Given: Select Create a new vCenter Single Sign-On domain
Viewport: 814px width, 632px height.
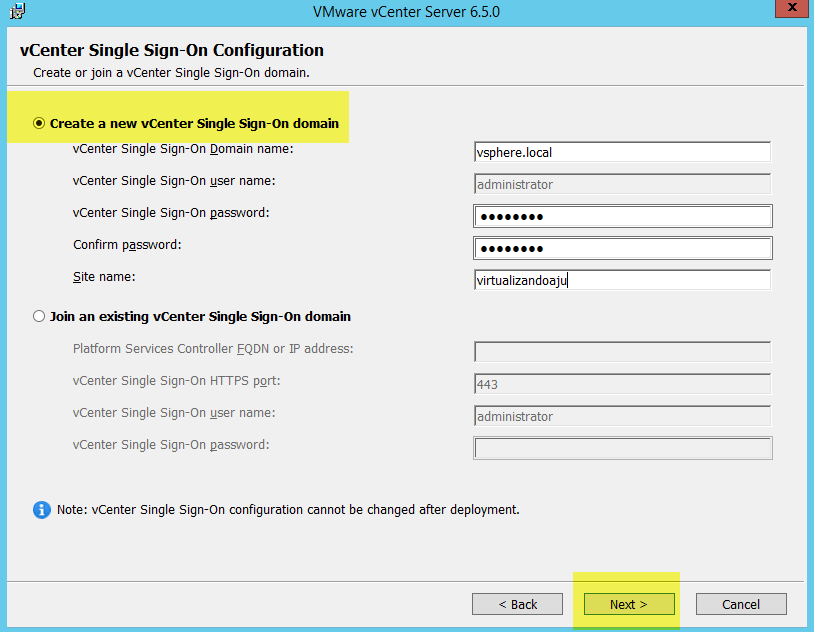Looking at the screenshot, I should [x=40, y=124].
